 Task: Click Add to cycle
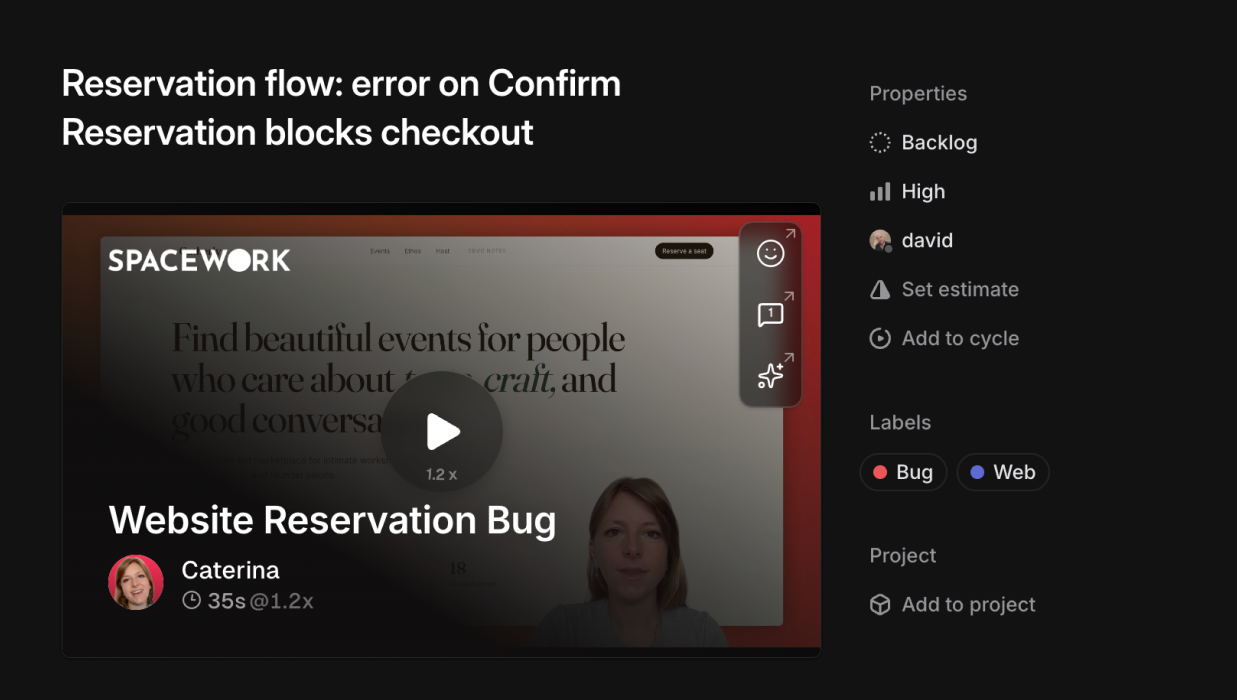tap(944, 338)
